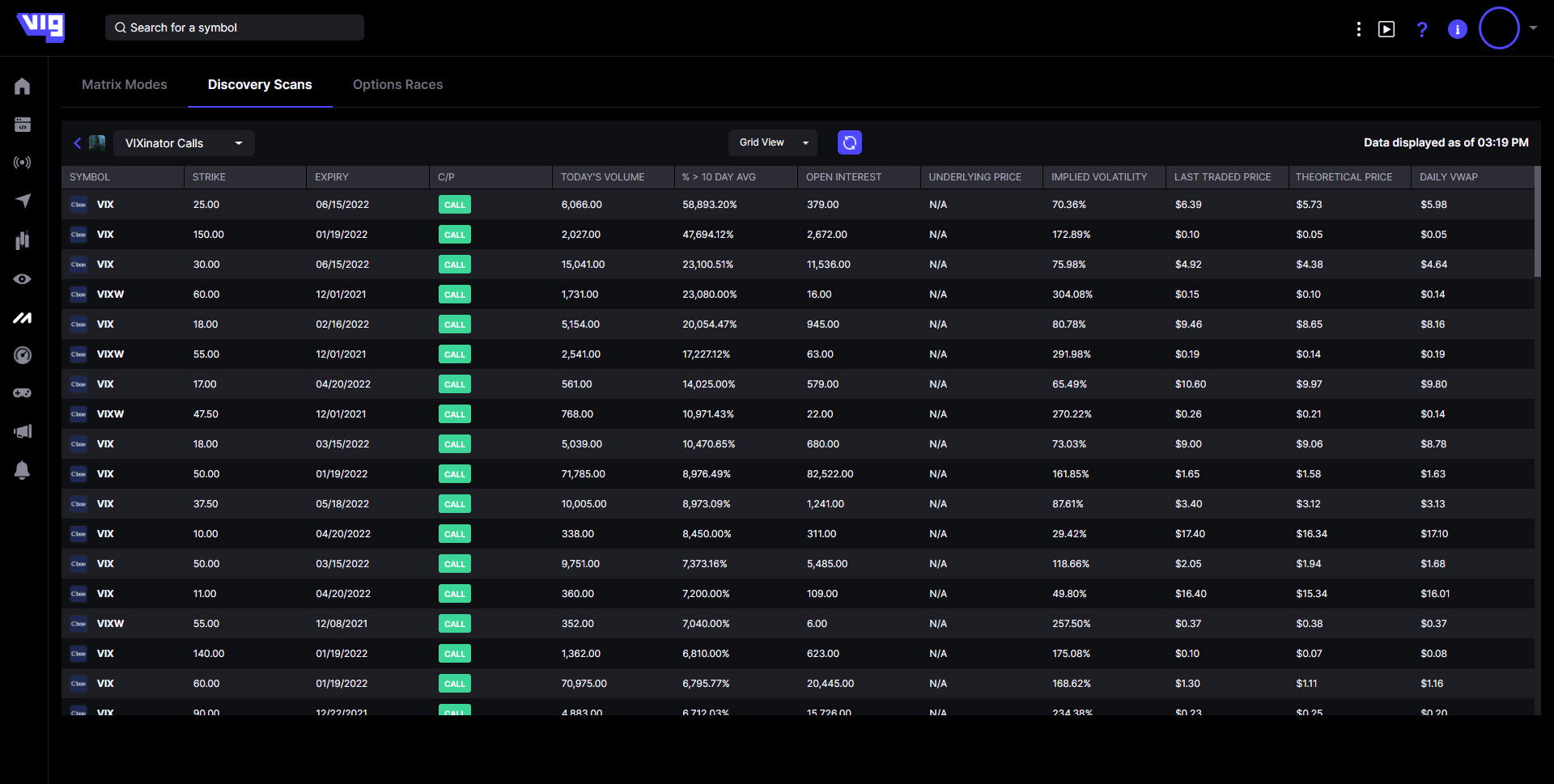
Task: Open the question mark help icon
Action: point(1422,29)
